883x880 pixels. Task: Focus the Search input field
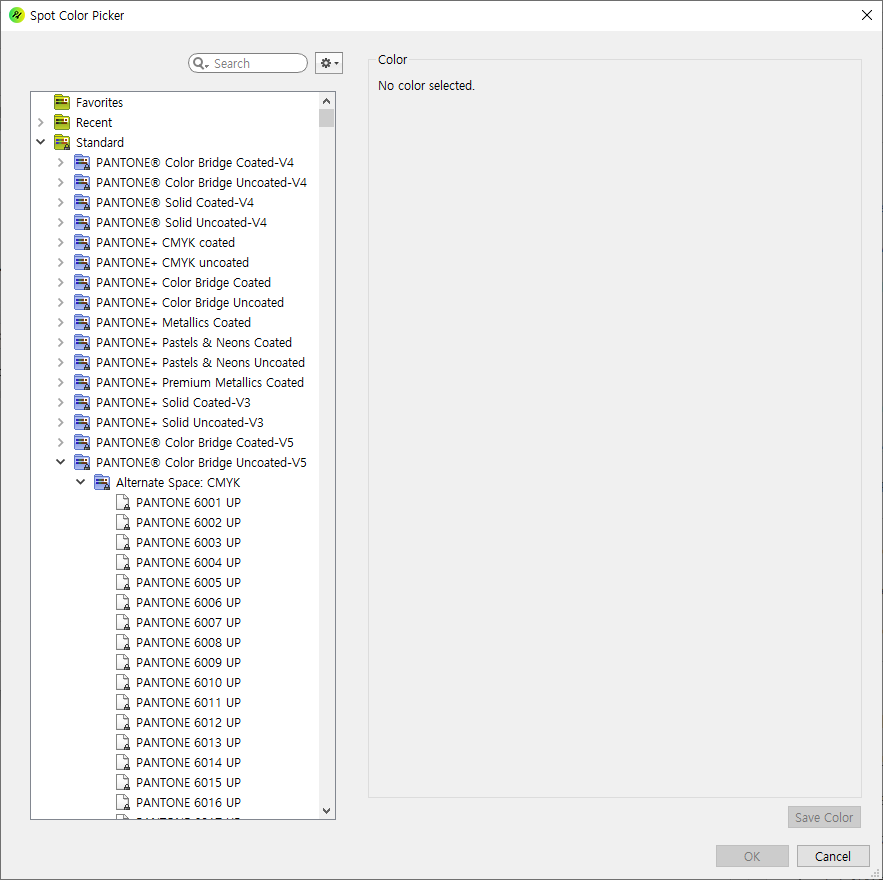click(x=248, y=63)
